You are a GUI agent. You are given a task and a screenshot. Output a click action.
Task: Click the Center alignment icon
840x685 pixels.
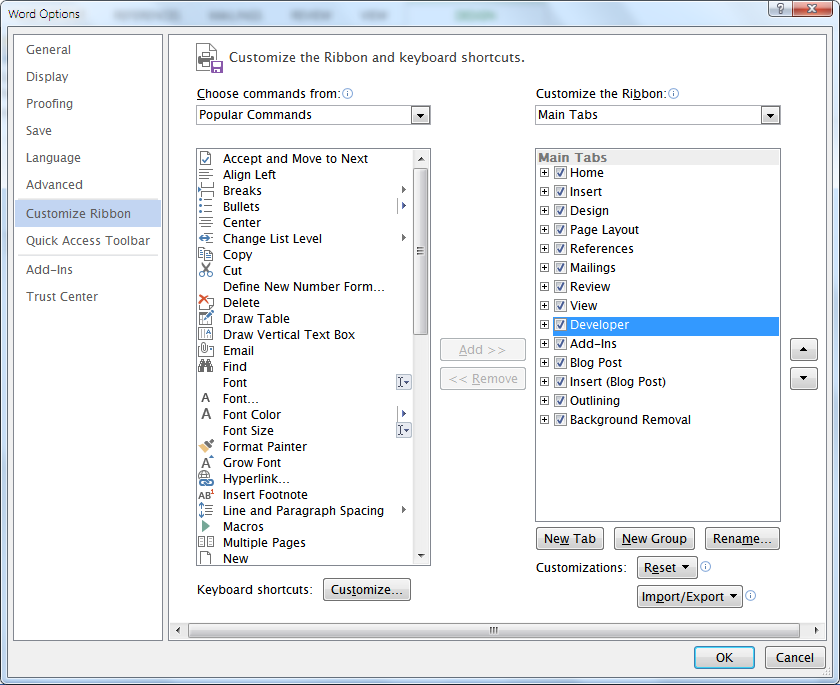[206, 222]
